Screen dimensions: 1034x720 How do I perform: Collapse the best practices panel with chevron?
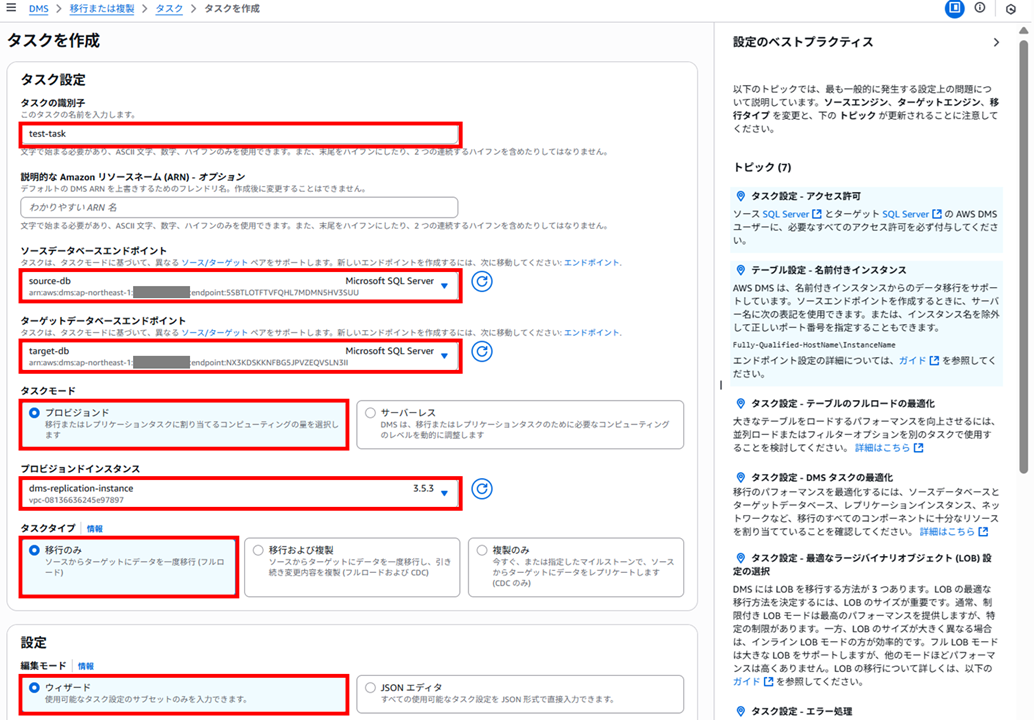click(x=996, y=42)
